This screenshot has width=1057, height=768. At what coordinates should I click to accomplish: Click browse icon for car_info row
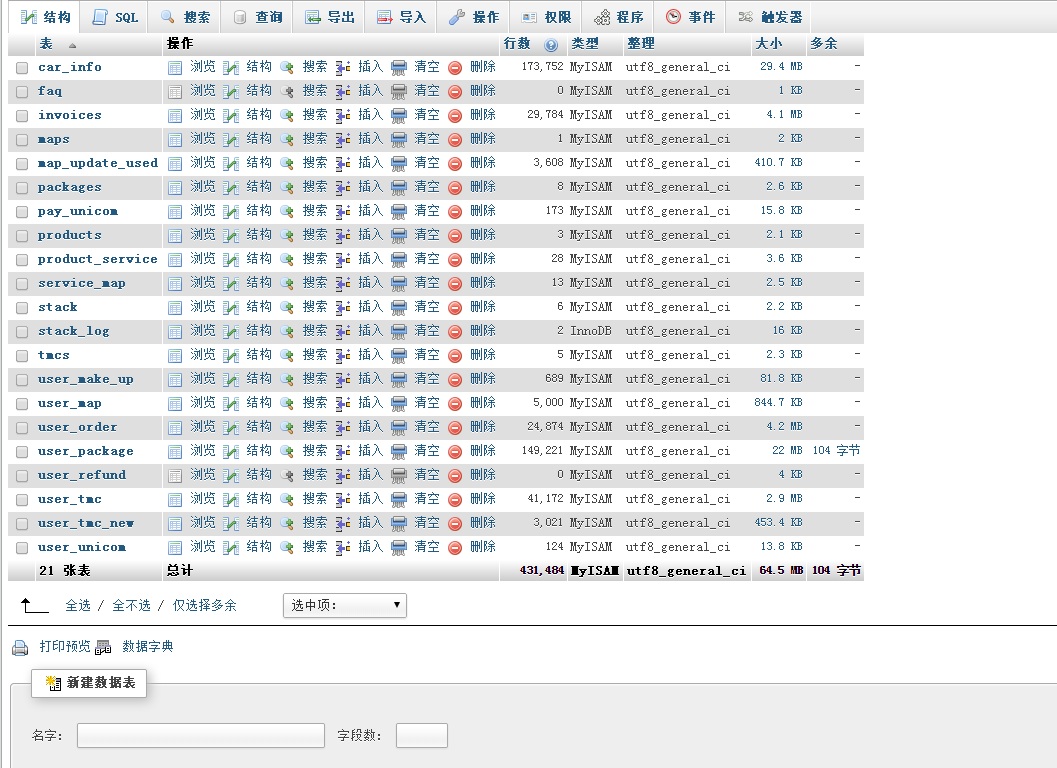[175, 67]
